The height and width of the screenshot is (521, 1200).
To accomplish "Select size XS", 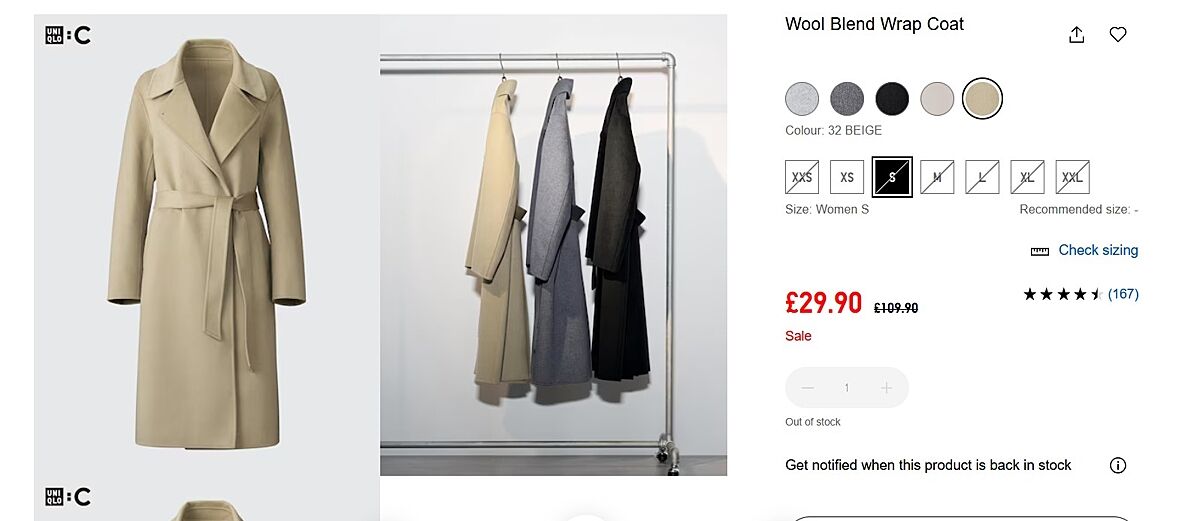I will [847, 177].
